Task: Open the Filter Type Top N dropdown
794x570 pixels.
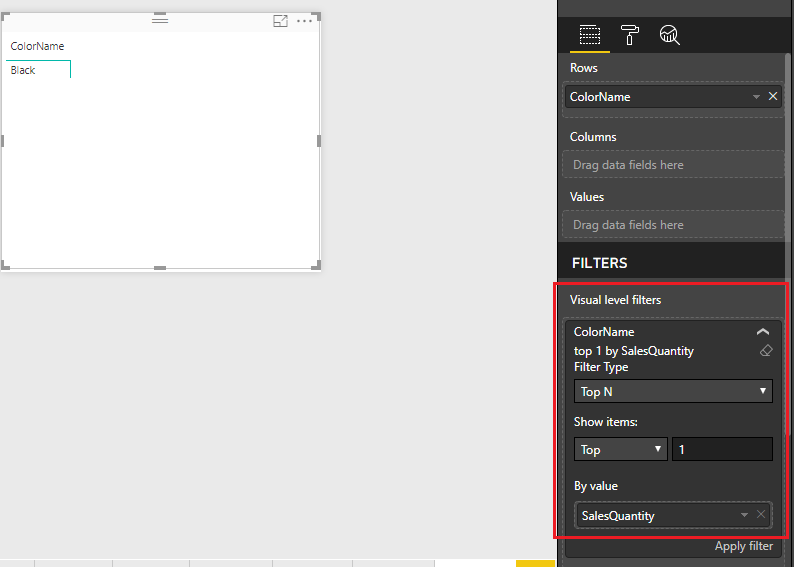Action: click(673, 391)
